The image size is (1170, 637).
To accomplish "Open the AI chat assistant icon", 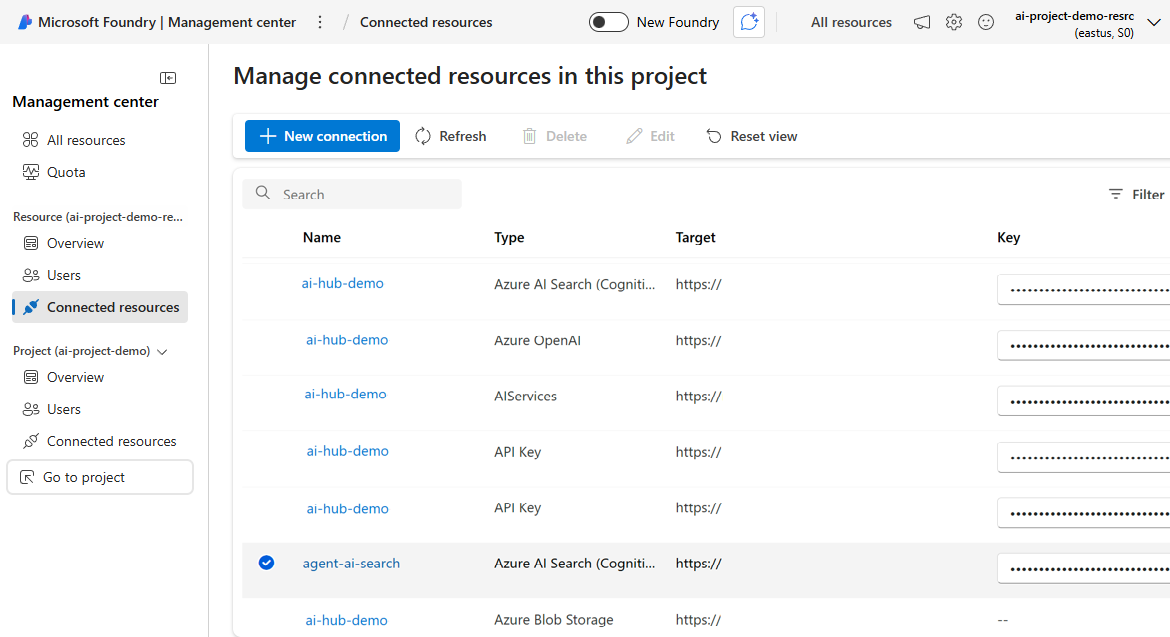I will point(748,22).
